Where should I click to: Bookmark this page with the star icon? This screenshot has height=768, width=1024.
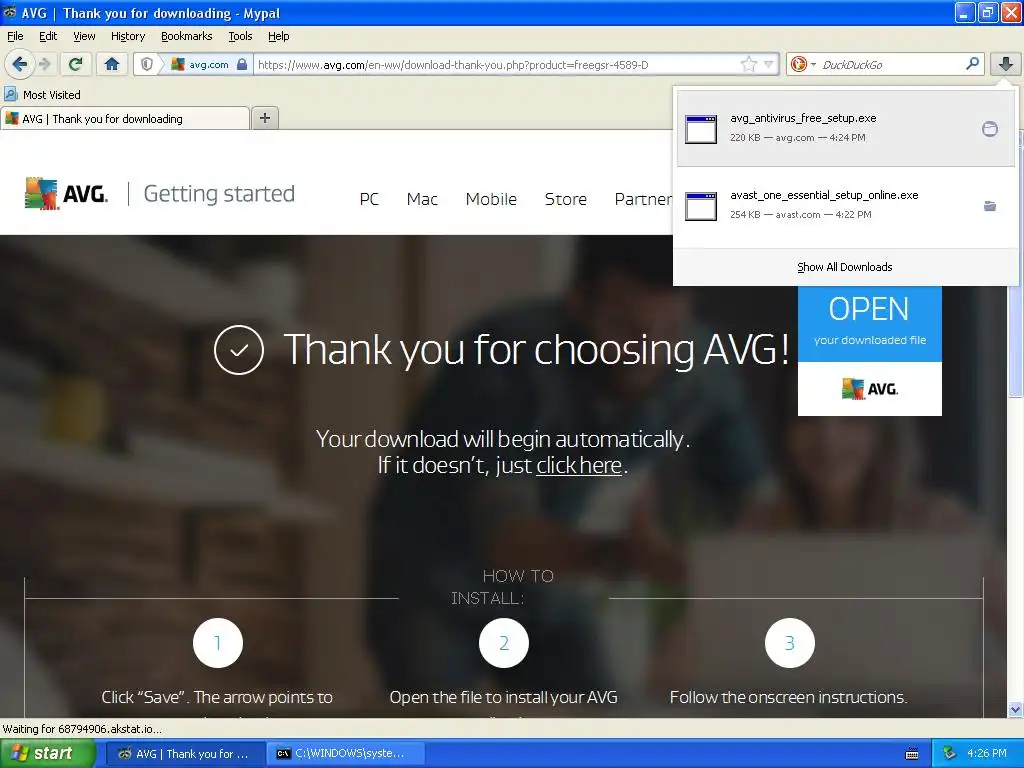[748, 64]
